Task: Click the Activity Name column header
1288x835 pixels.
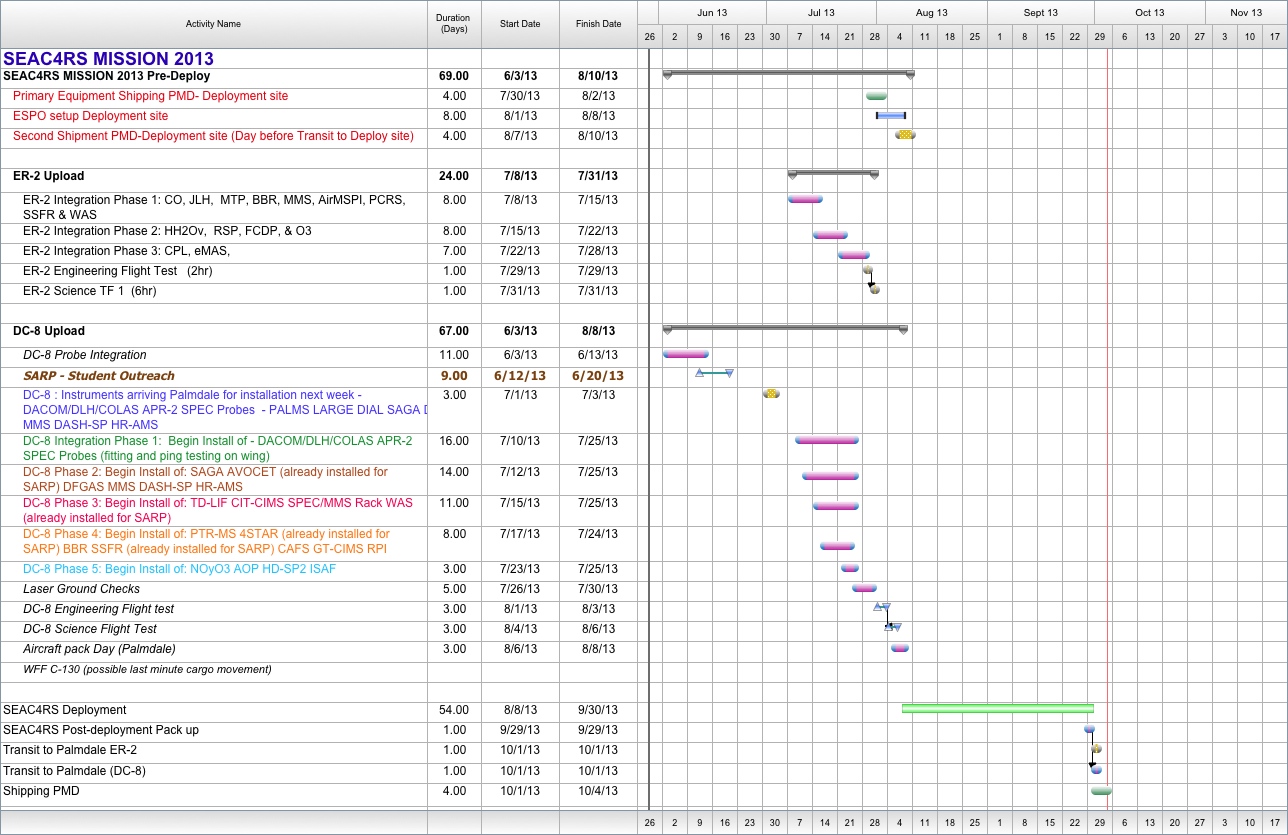Action: coord(213,24)
